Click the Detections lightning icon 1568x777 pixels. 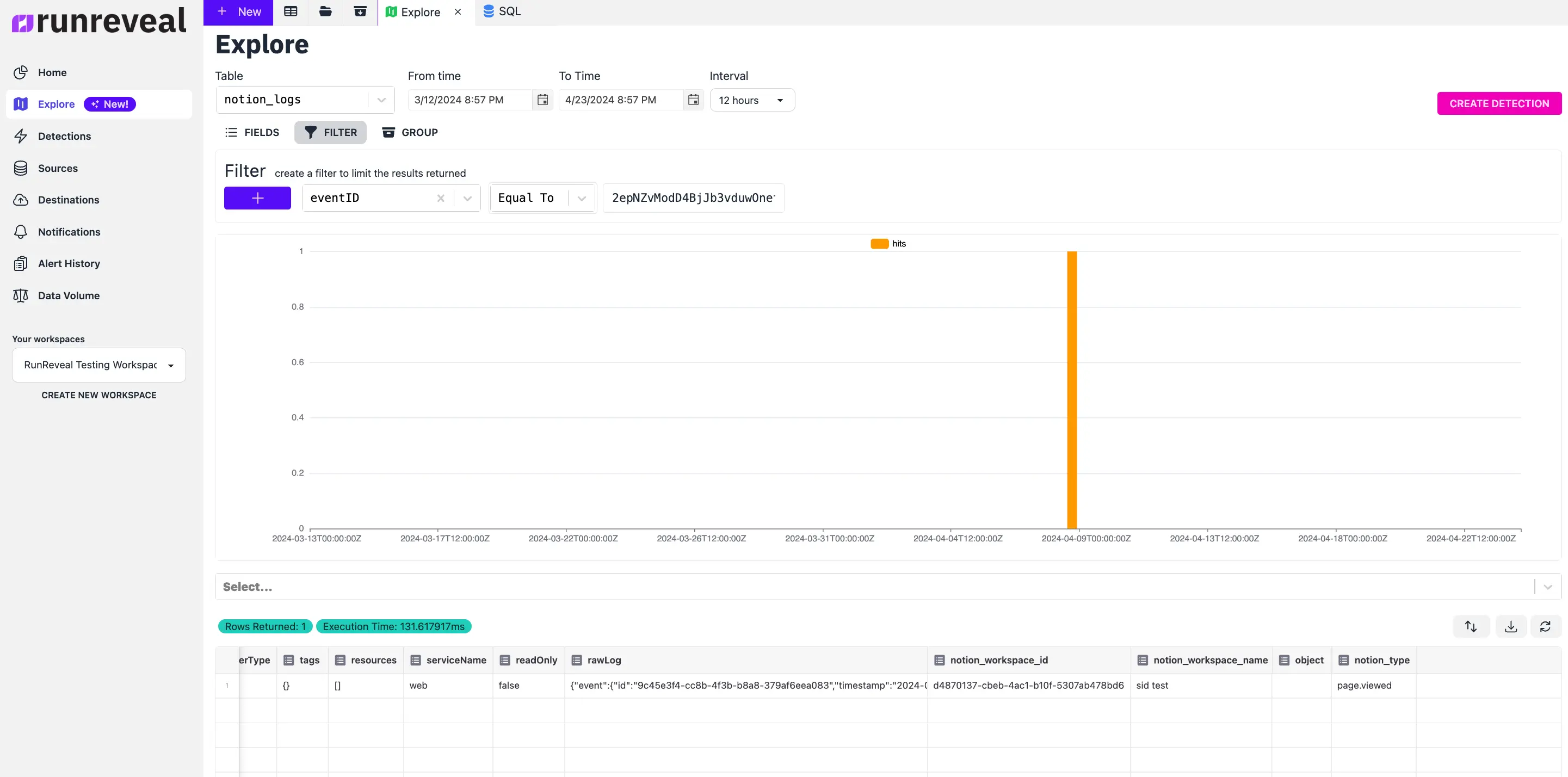pyautogui.click(x=21, y=136)
